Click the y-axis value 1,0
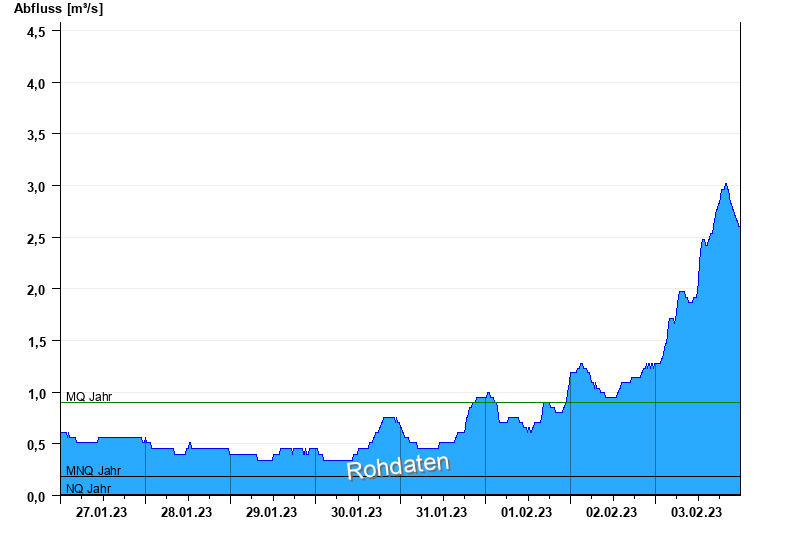 coord(36,394)
